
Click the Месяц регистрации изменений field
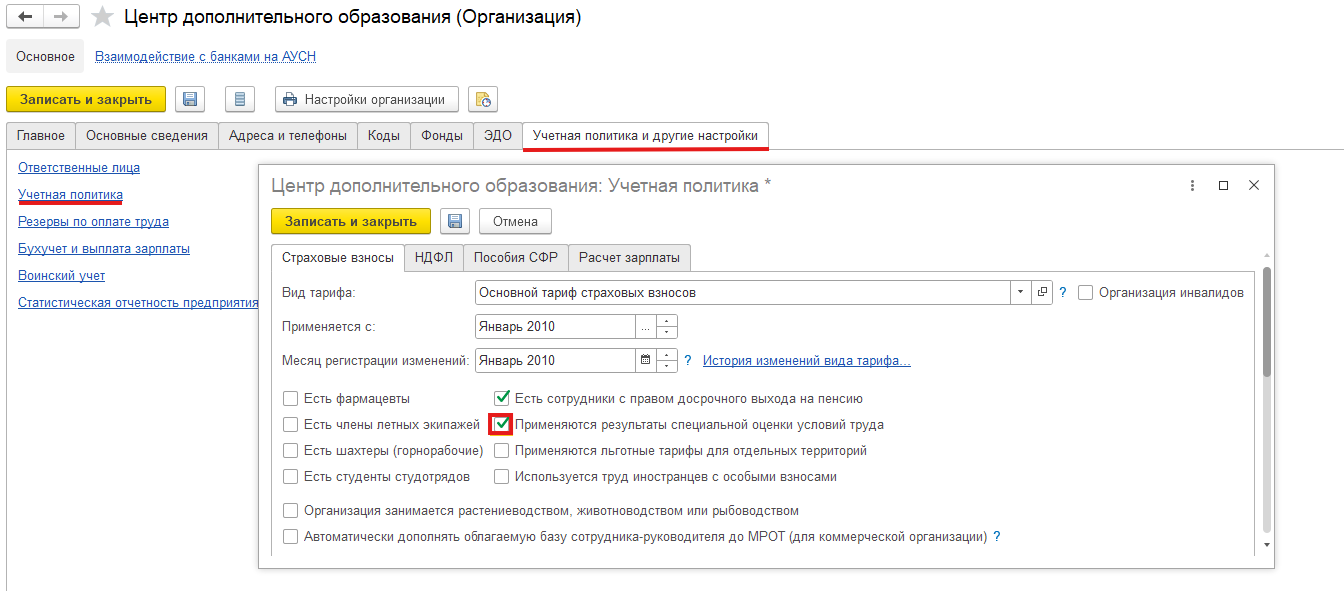pos(555,360)
